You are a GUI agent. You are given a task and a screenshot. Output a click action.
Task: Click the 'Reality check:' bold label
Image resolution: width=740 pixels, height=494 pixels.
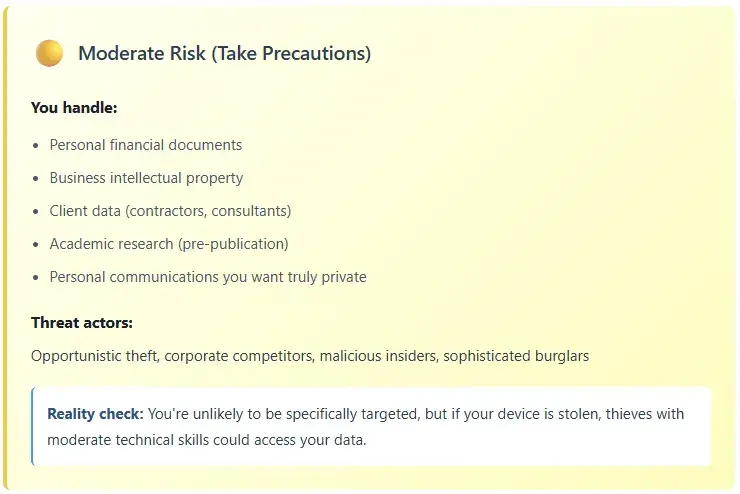coord(95,414)
